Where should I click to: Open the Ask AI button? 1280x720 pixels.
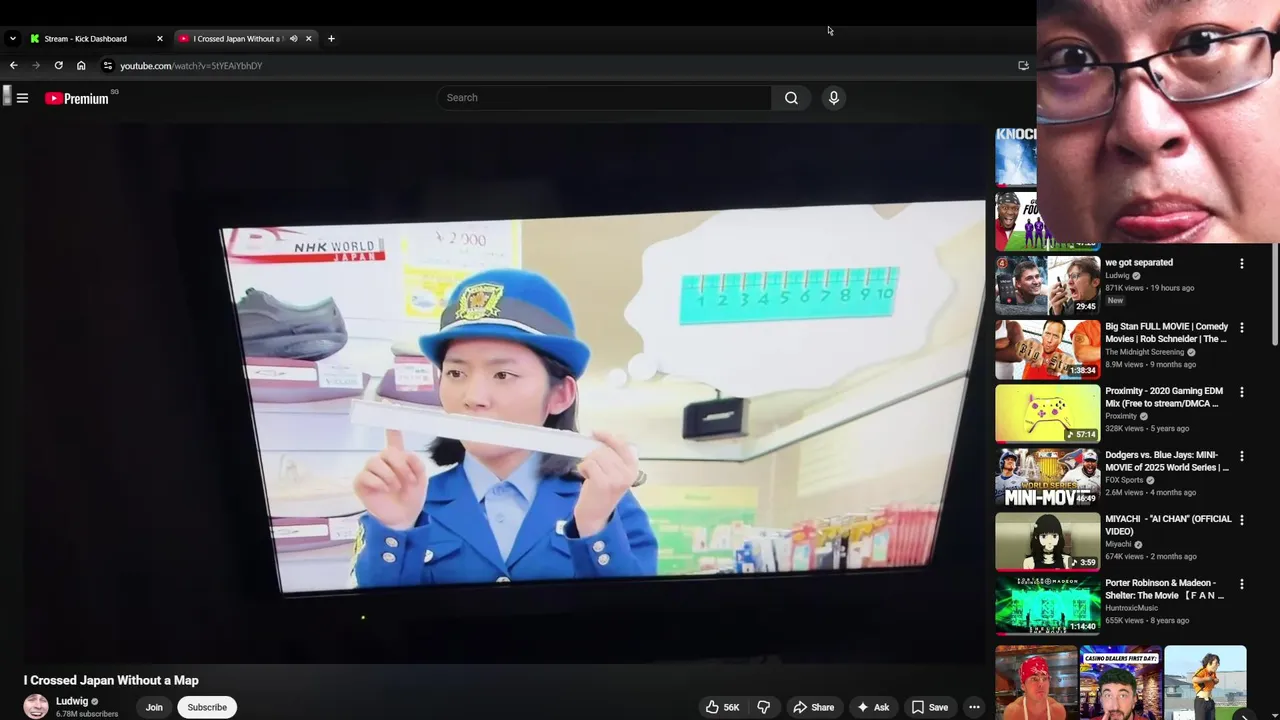(x=873, y=707)
